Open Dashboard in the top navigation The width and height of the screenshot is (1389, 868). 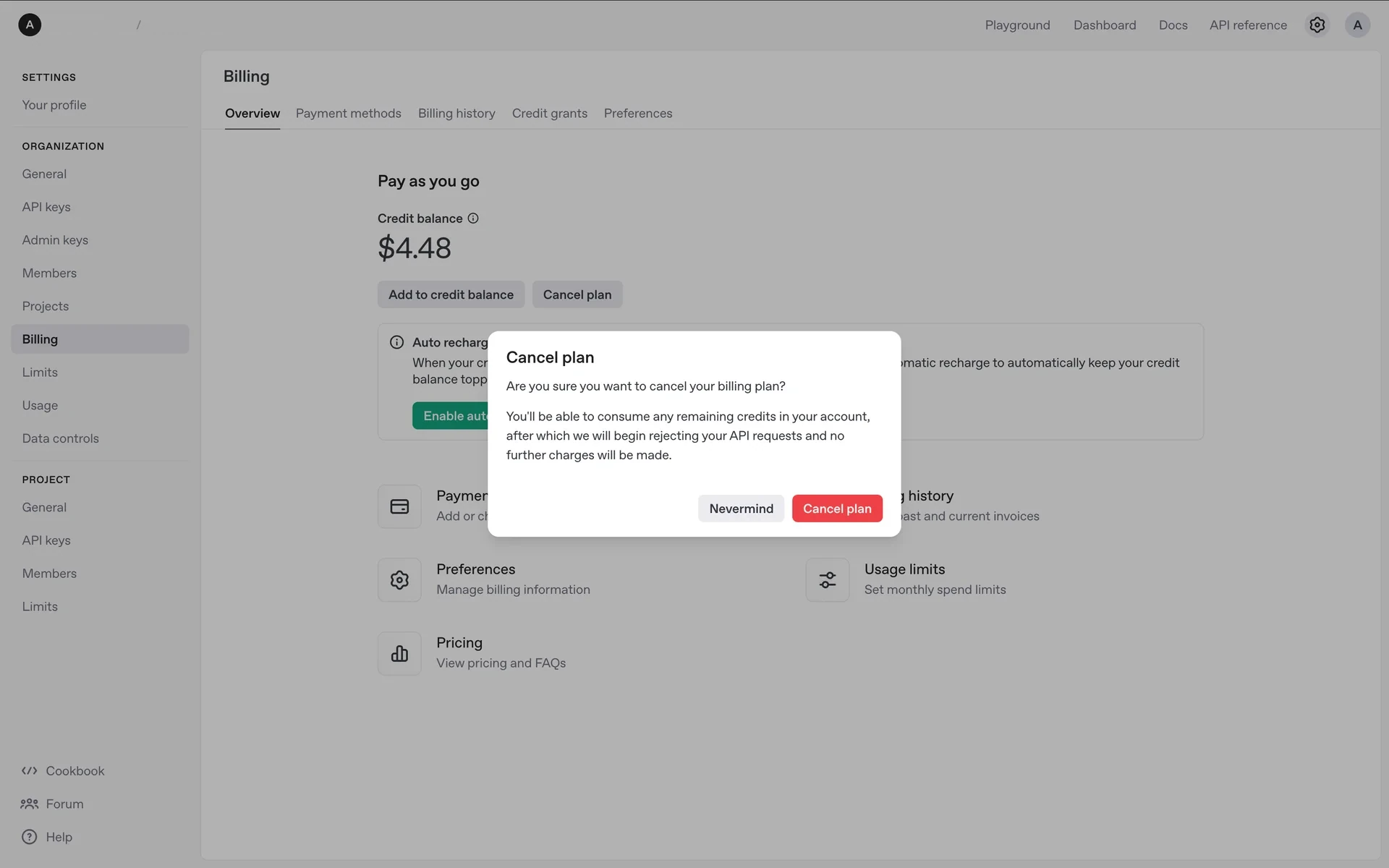click(1105, 25)
